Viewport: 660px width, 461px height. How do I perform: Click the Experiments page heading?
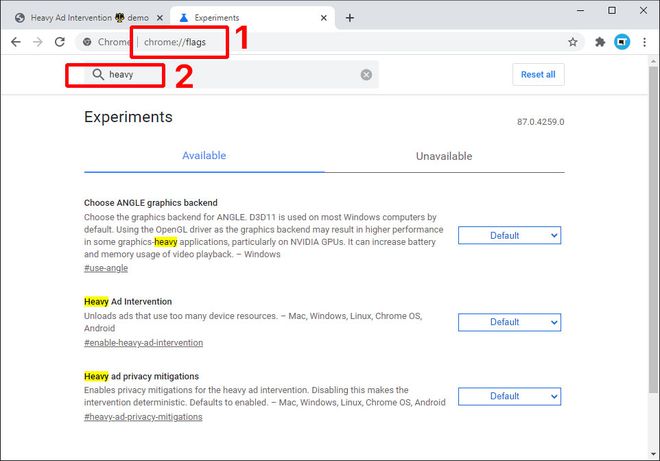(128, 117)
